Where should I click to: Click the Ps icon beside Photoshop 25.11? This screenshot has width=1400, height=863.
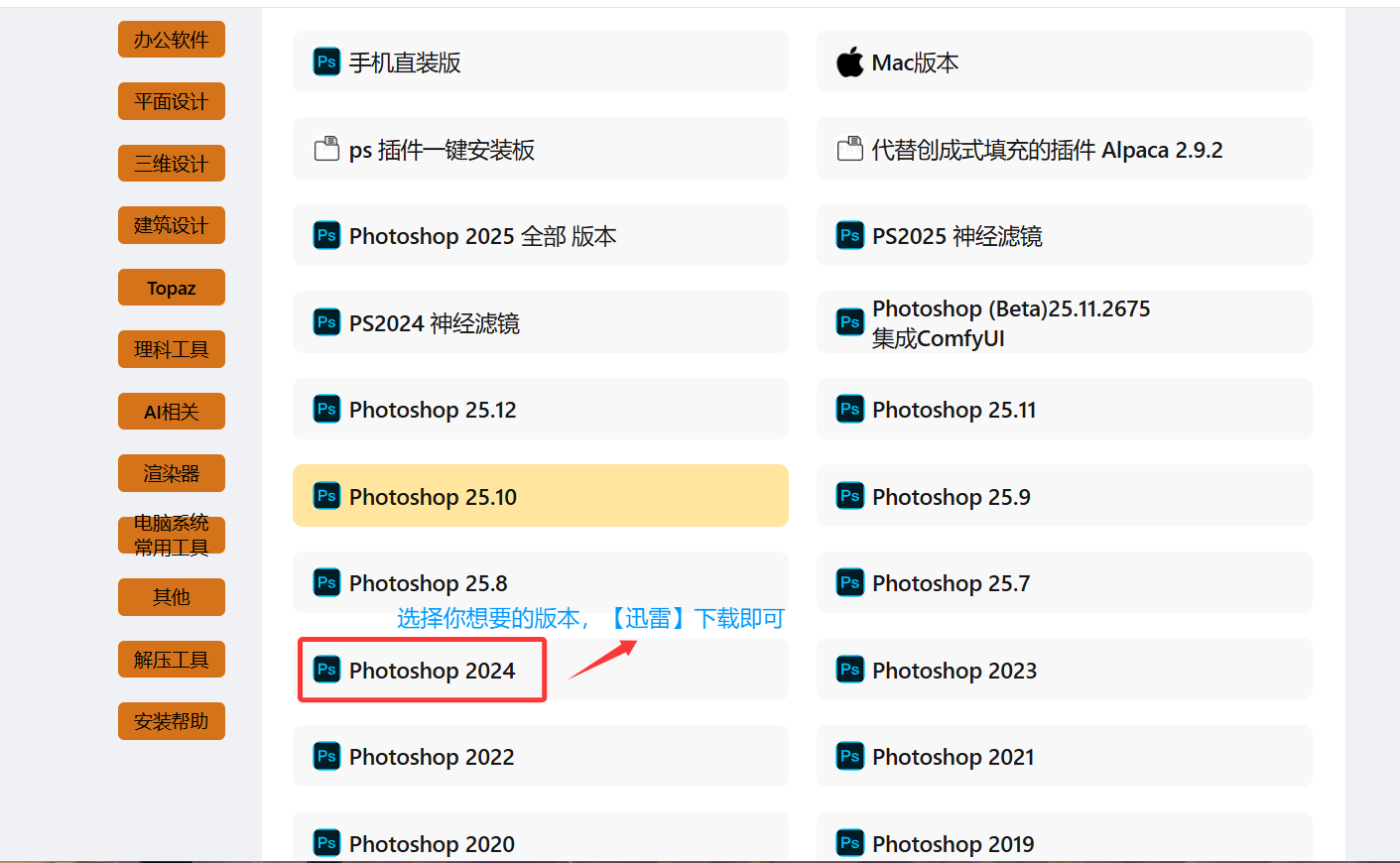click(849, 409)
